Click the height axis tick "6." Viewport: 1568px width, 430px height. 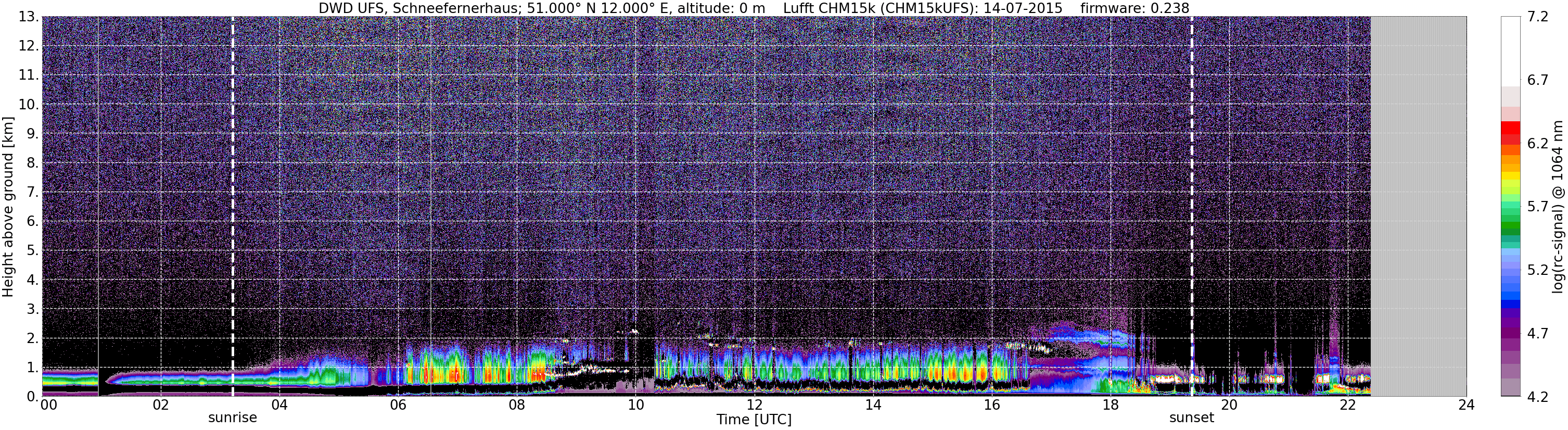click(x=32, y=222)
